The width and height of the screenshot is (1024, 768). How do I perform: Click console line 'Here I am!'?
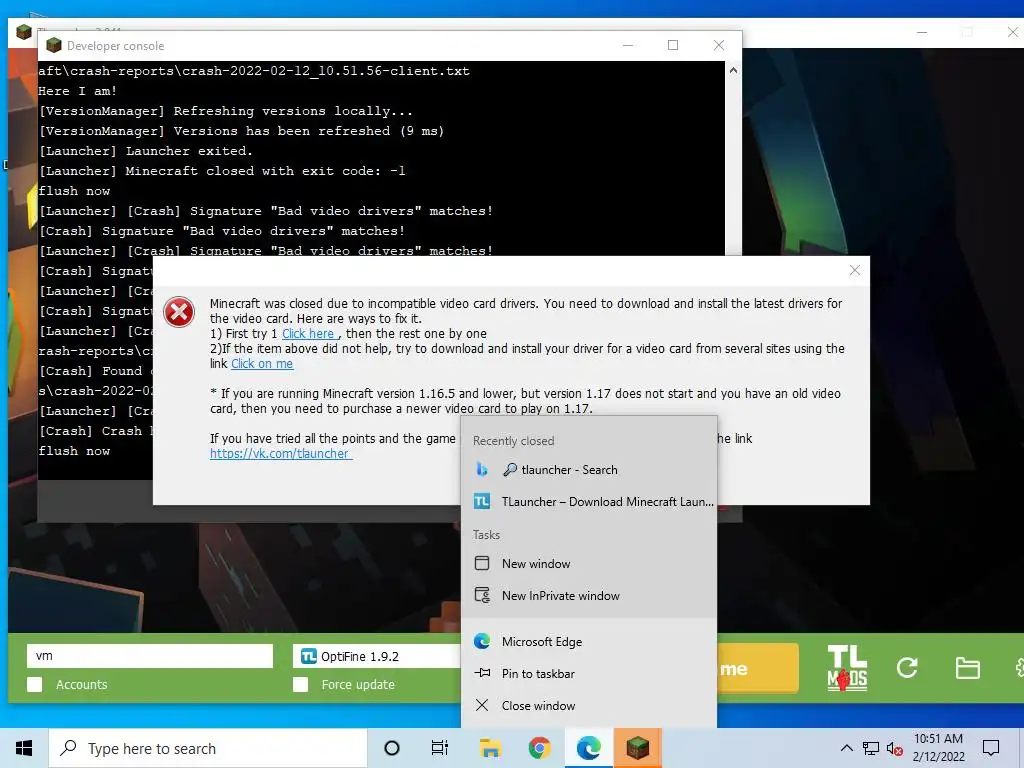coord(77,91)
